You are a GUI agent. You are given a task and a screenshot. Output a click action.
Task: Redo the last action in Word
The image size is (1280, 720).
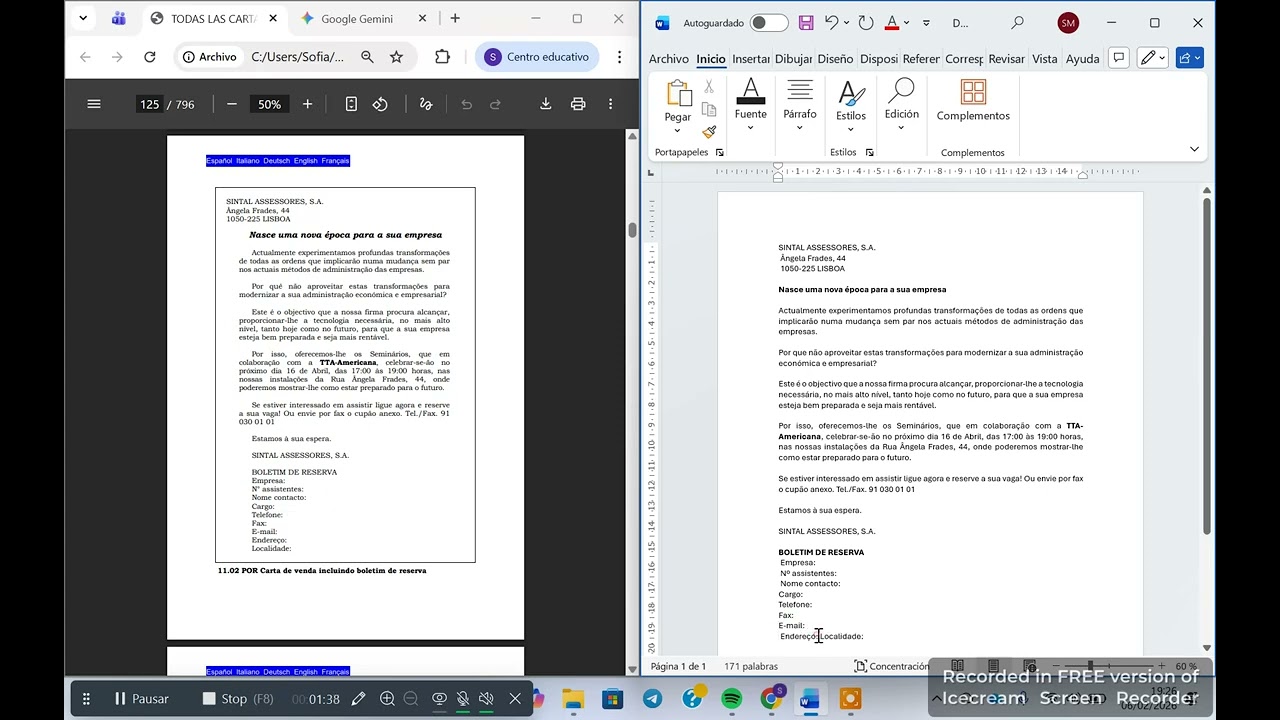[866, 23]
